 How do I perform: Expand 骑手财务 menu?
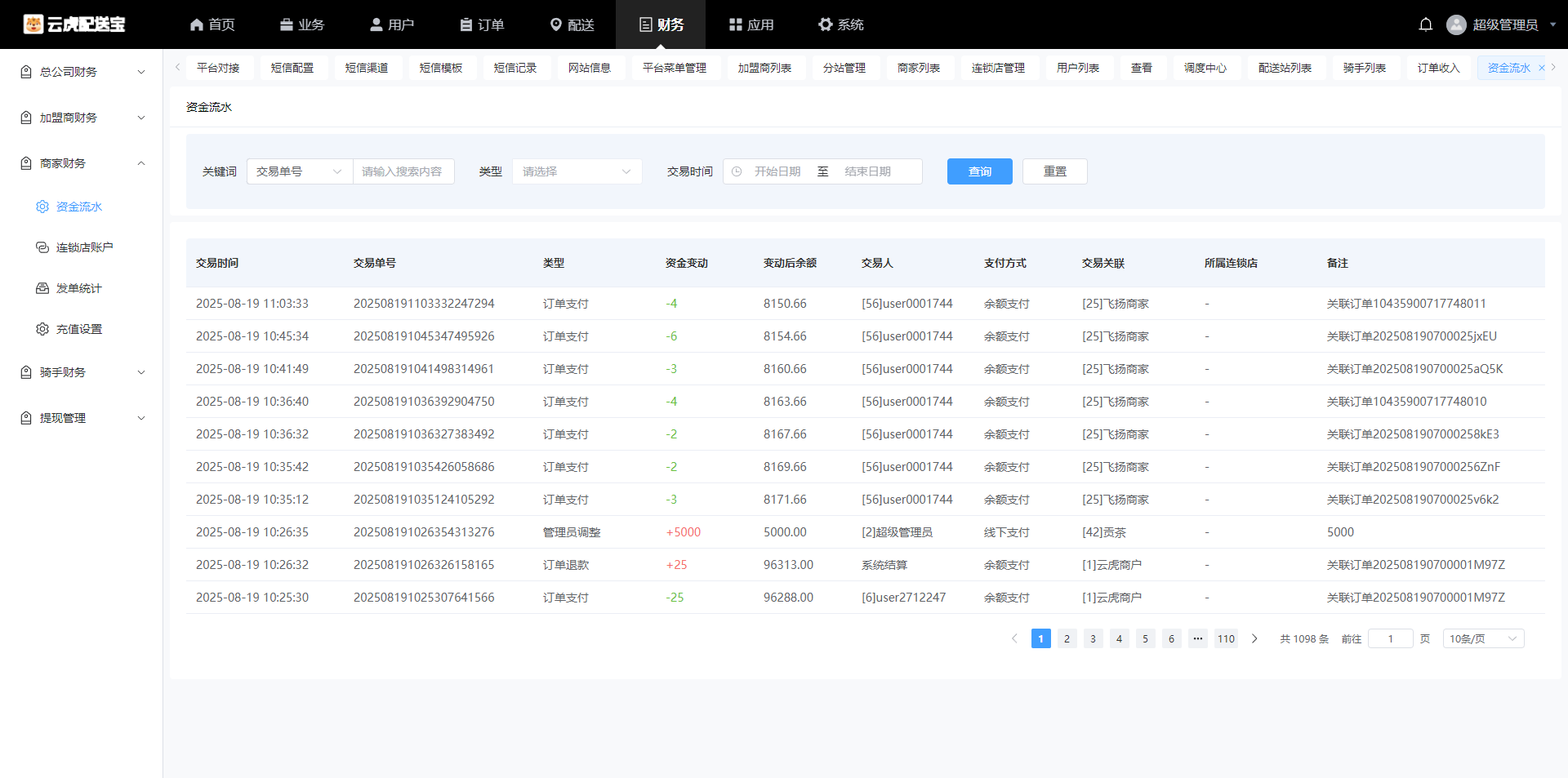coord(141,372)
